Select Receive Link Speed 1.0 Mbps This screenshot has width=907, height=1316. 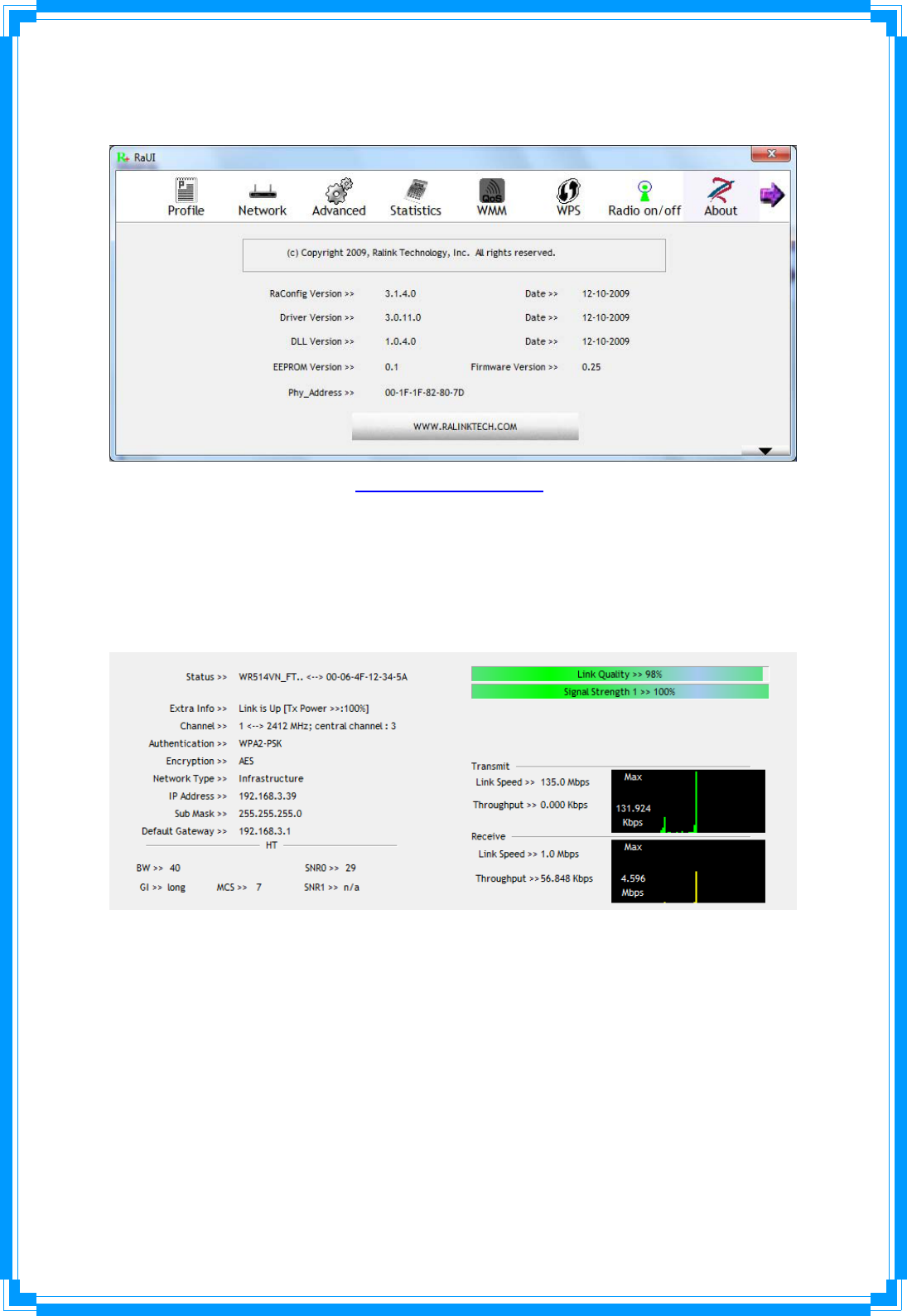click(x=560, y=854)
